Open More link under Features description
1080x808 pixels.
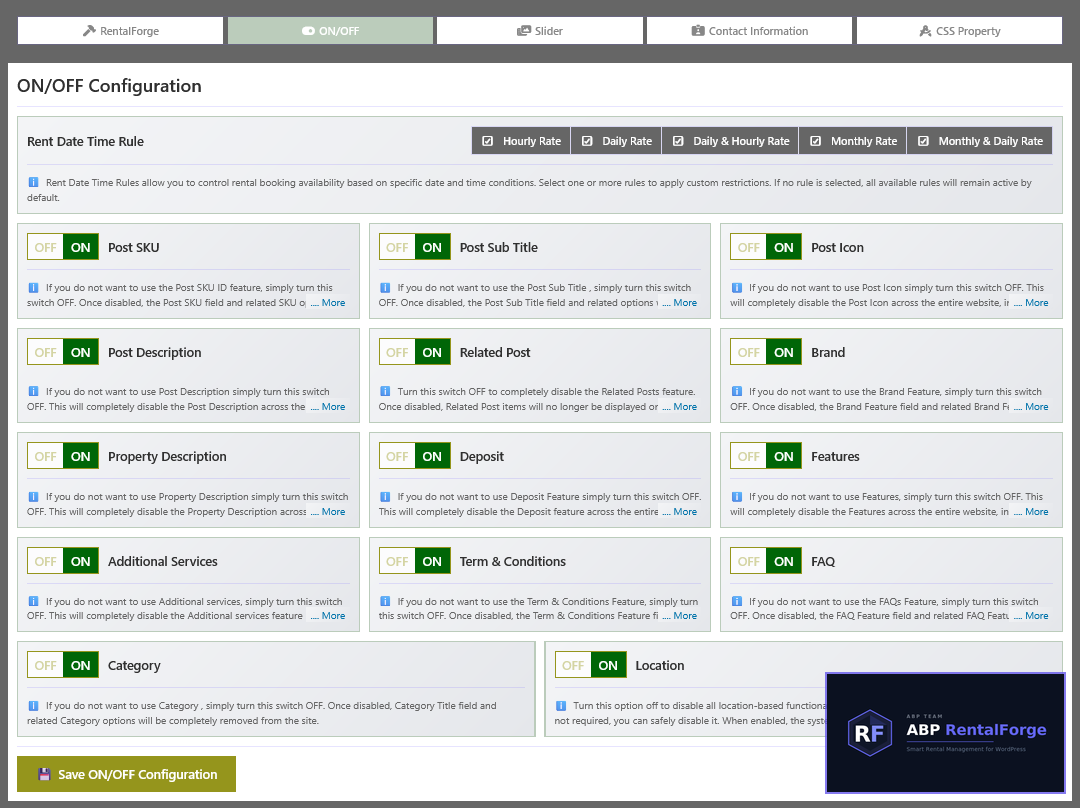1031,512
